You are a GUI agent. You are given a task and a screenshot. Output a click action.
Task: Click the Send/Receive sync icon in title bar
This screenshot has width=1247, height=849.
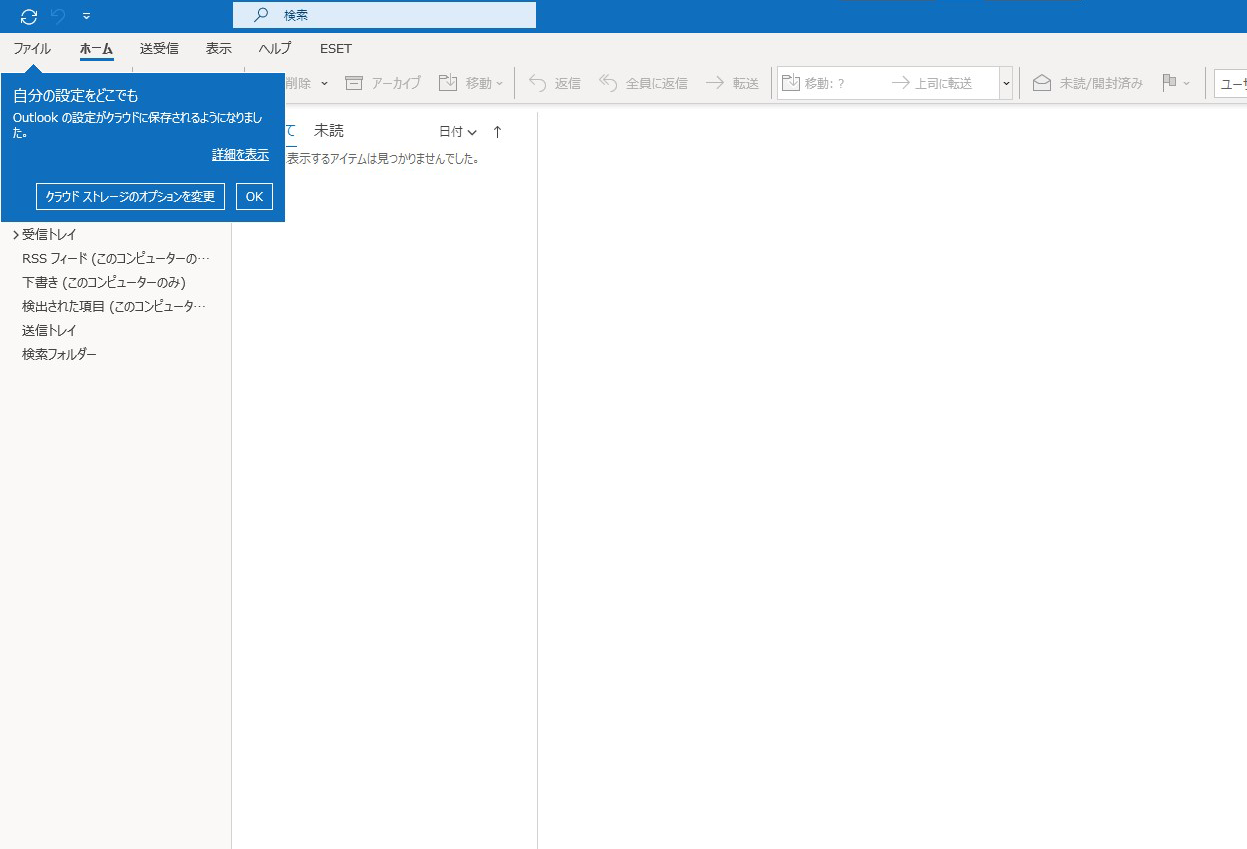point(29,16)
